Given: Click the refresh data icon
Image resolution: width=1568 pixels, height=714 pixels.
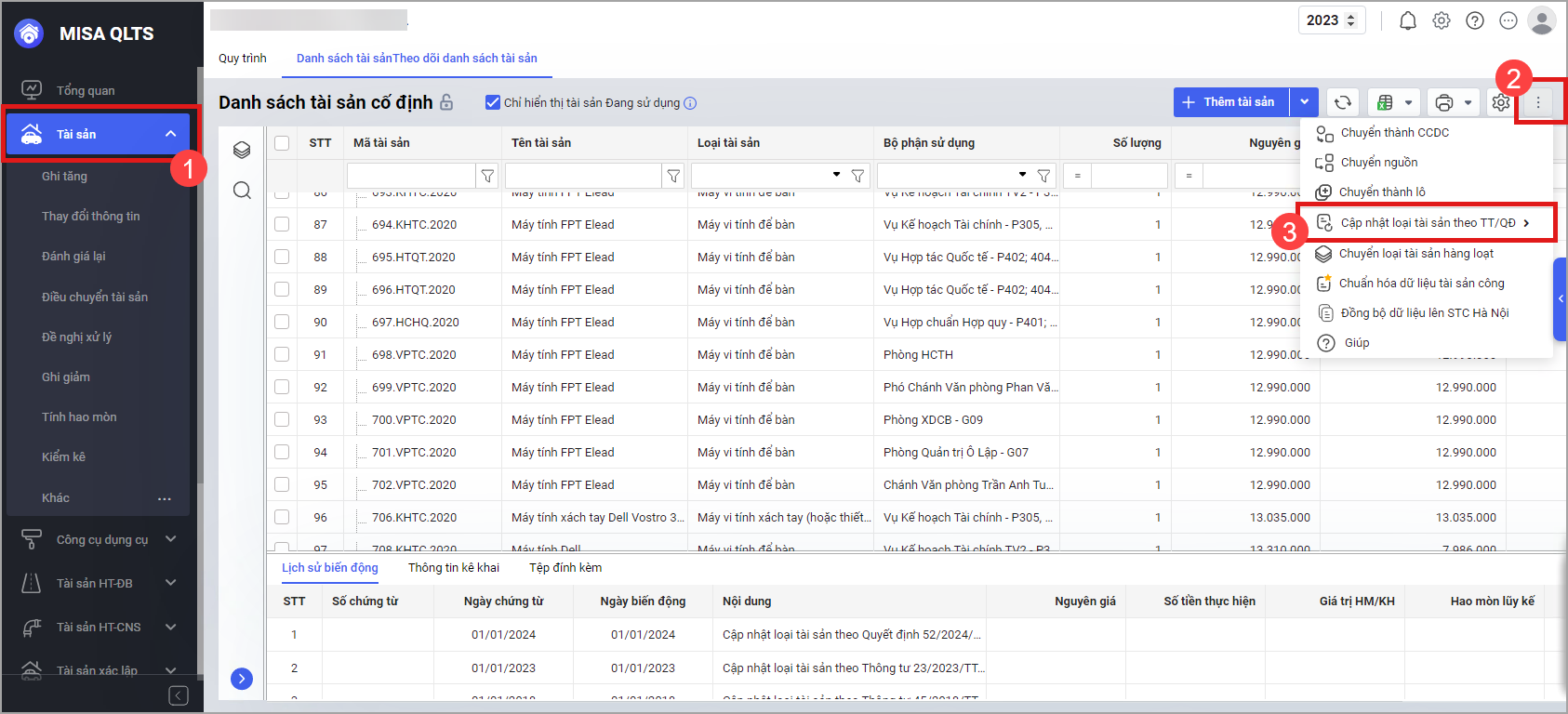Looking at the screenshot, I should pos(1343,102).
